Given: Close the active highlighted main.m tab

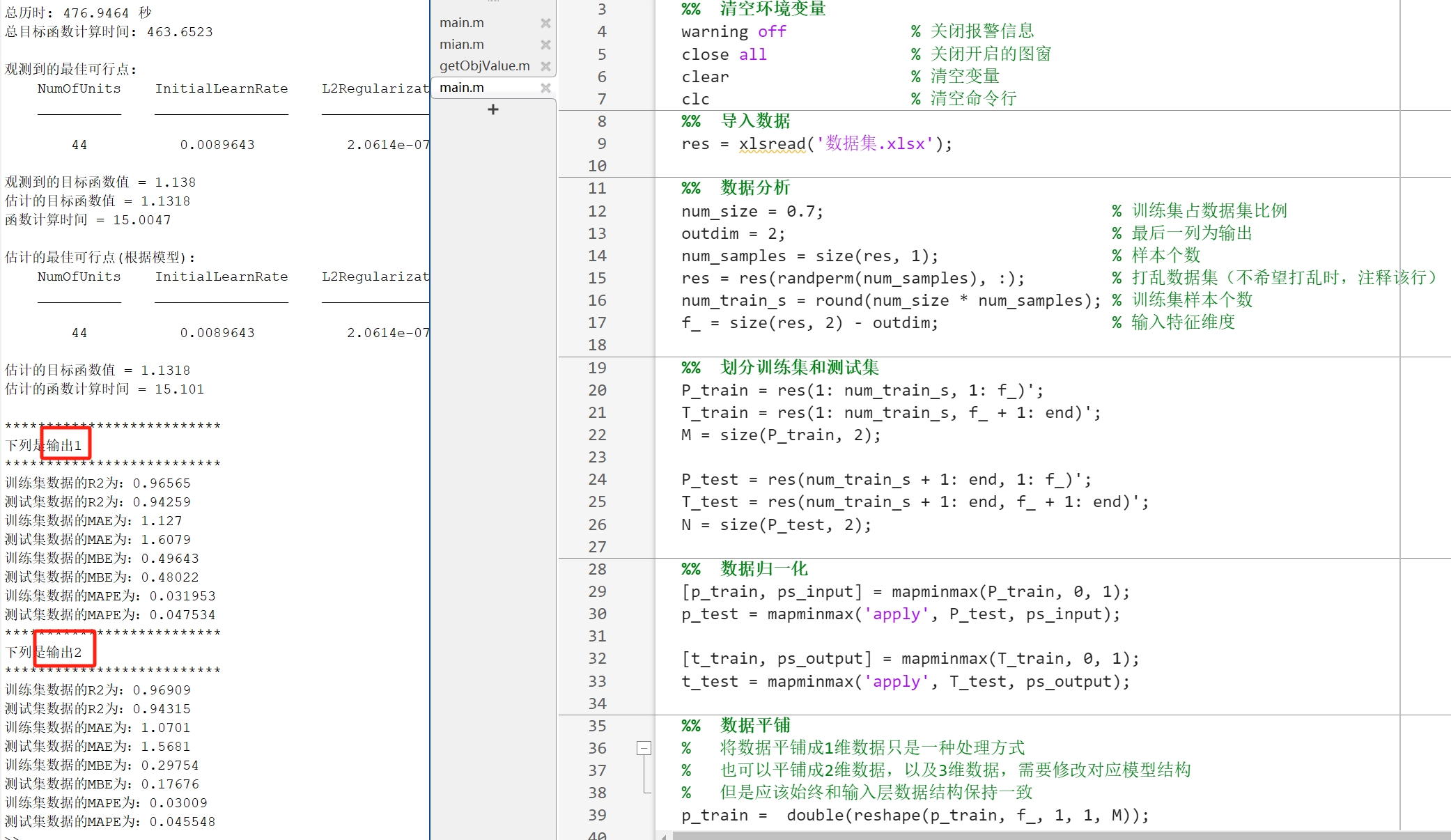Looking at the screenshot, I should tap(545, 88).
